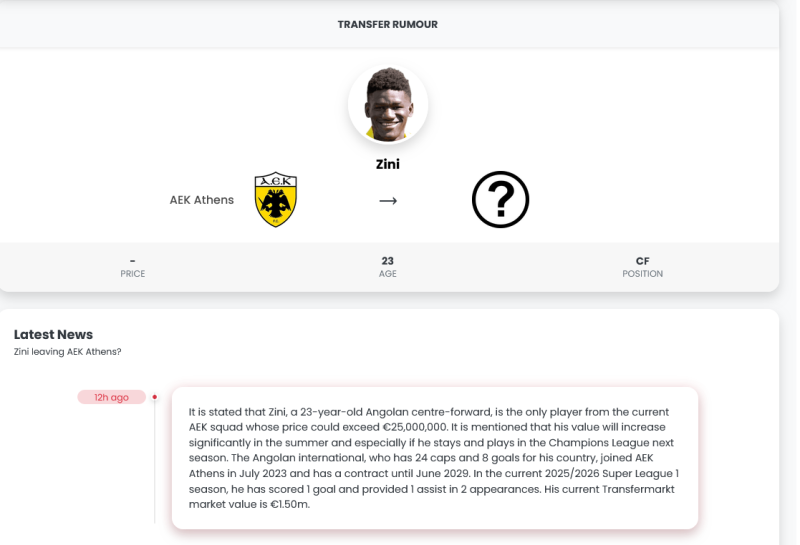Click the transfer direction arrow
Viewport: 800px width, 545px height.
(x=388, y=201)
